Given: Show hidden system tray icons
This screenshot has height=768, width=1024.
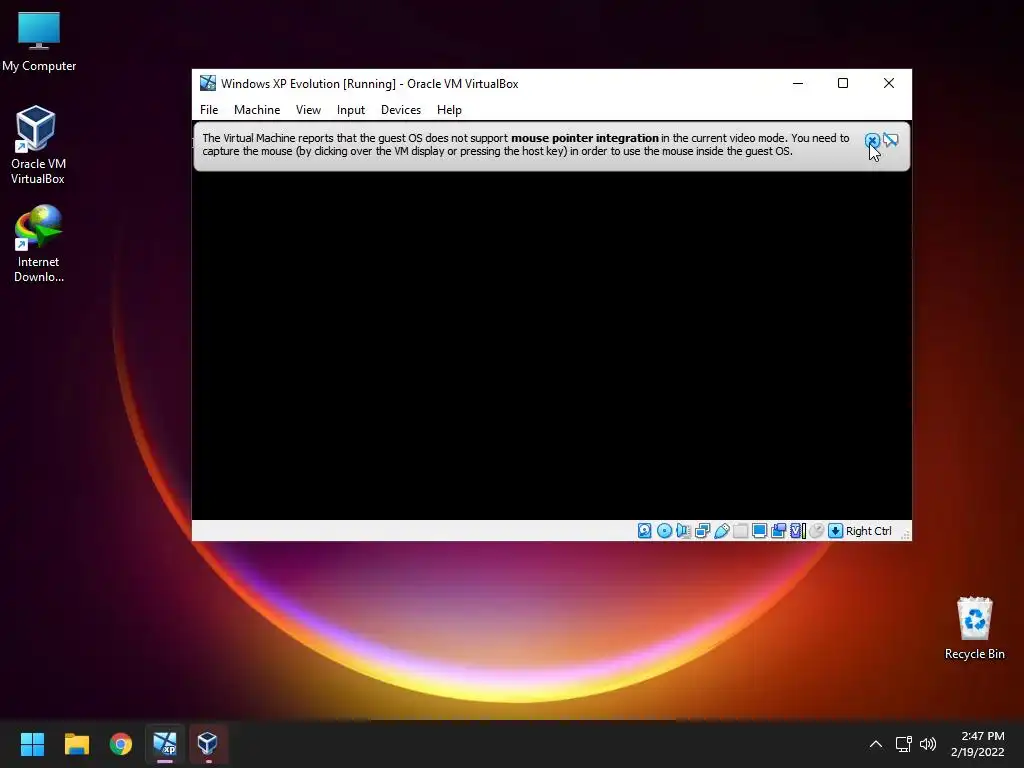Looking at the screenshot, I should [x=876, y=744].
